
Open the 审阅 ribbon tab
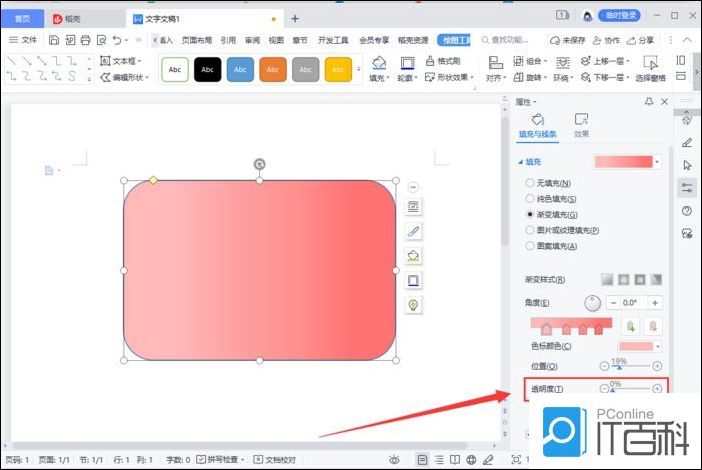pyautogui.click(x=253, y=40)
